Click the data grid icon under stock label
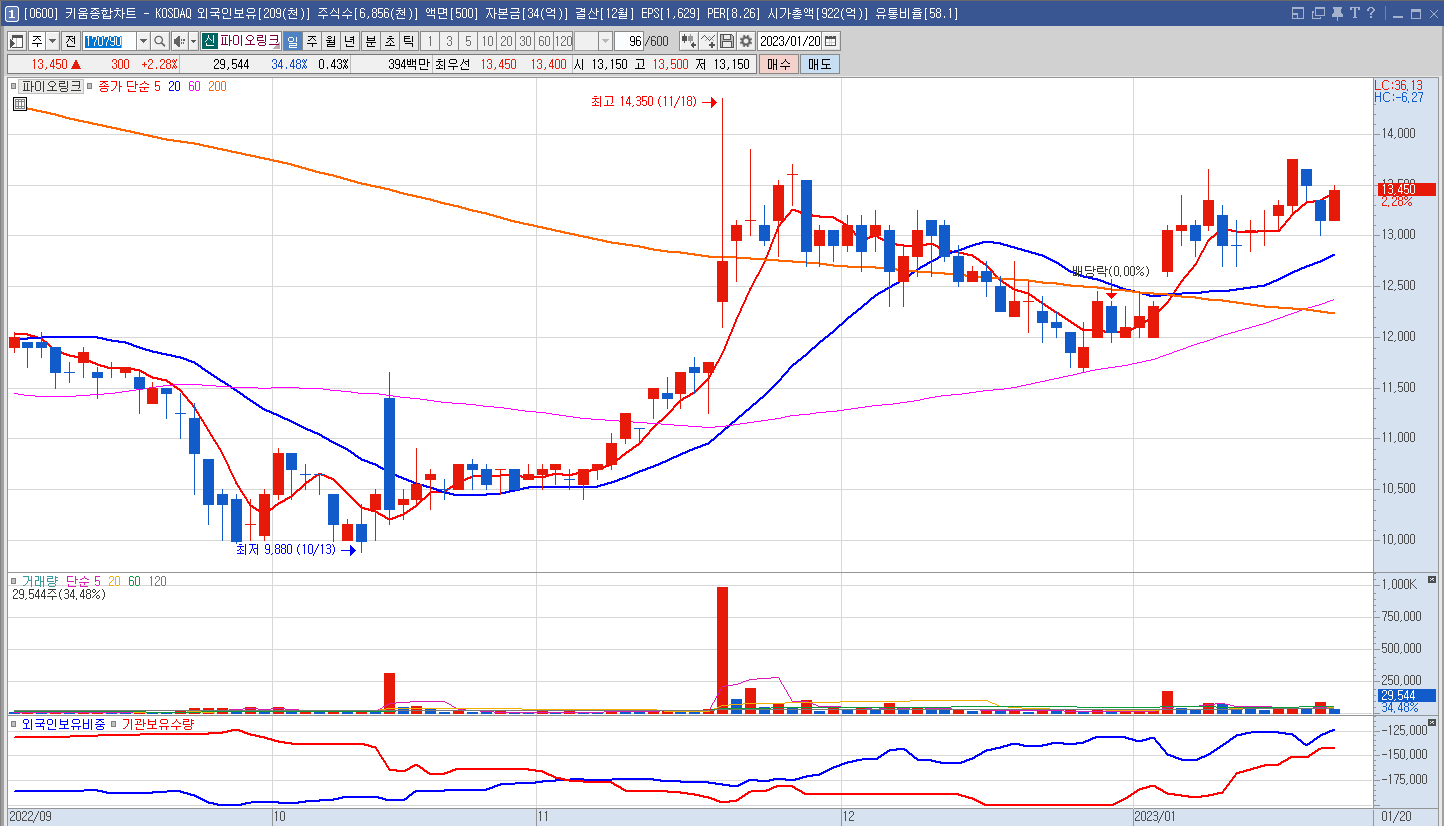The image size is (1444, 826). [19, 103]
